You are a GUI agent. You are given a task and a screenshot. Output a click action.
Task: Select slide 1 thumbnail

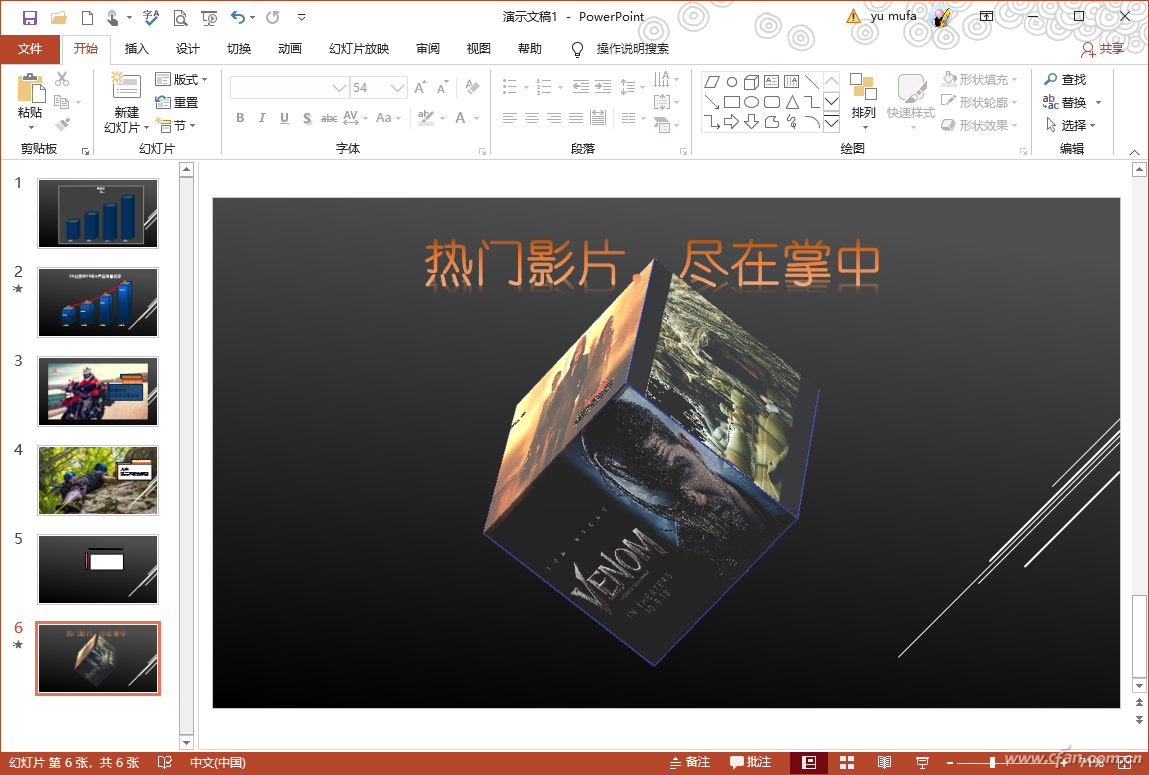pos(98,213)
